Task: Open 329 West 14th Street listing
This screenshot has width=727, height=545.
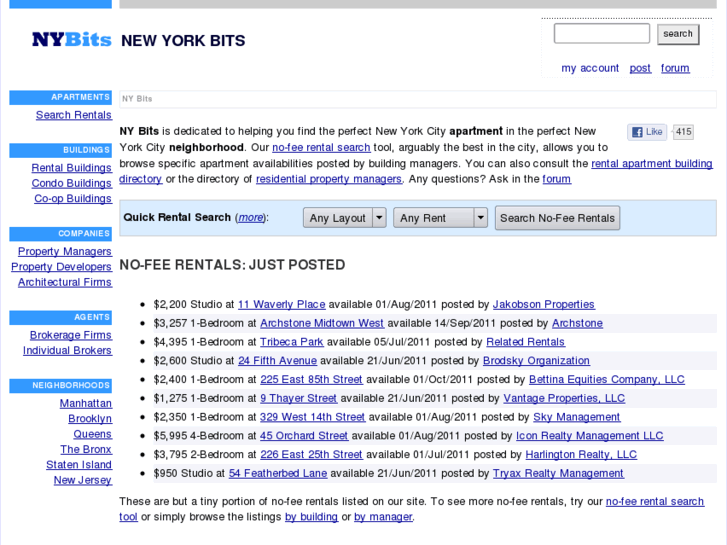Action: [x=312, y=417]
